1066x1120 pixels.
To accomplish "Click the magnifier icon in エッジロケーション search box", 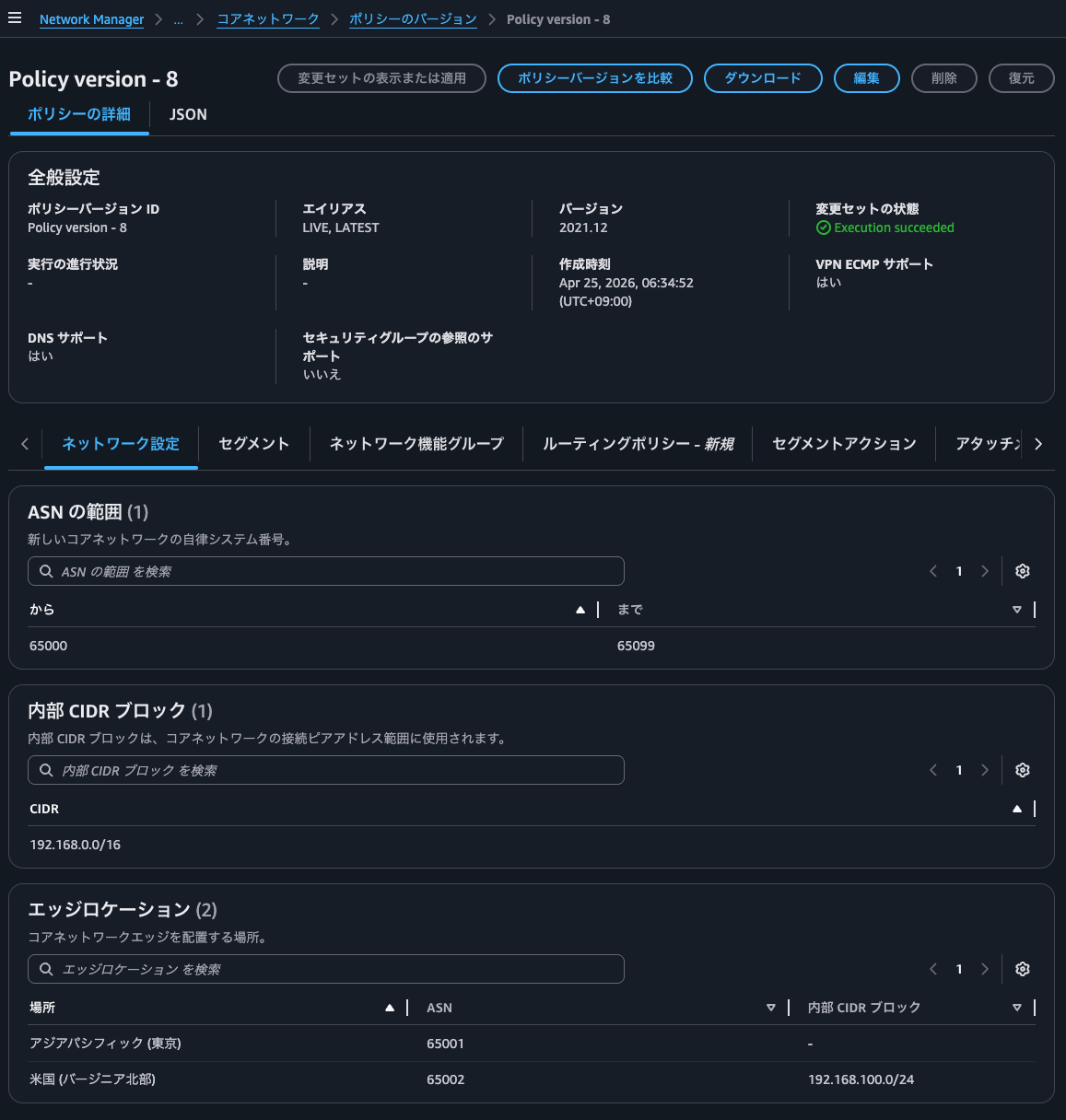I will coord(45,969).
